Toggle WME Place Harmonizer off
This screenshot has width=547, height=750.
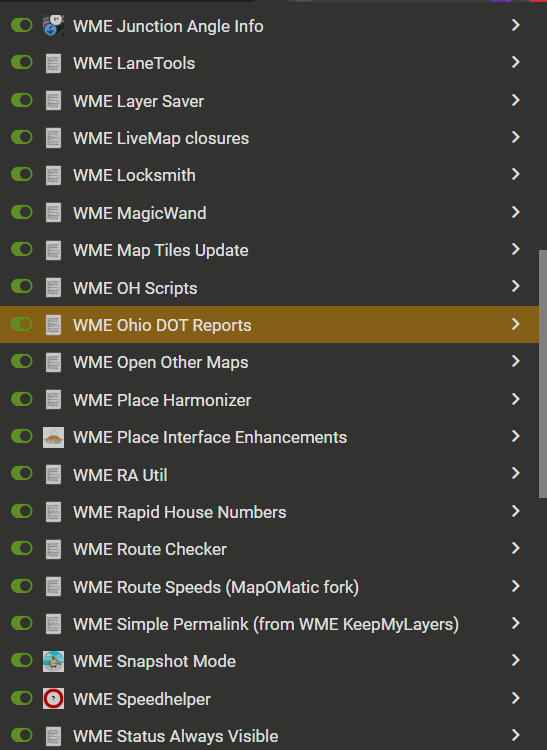point(22,399)
